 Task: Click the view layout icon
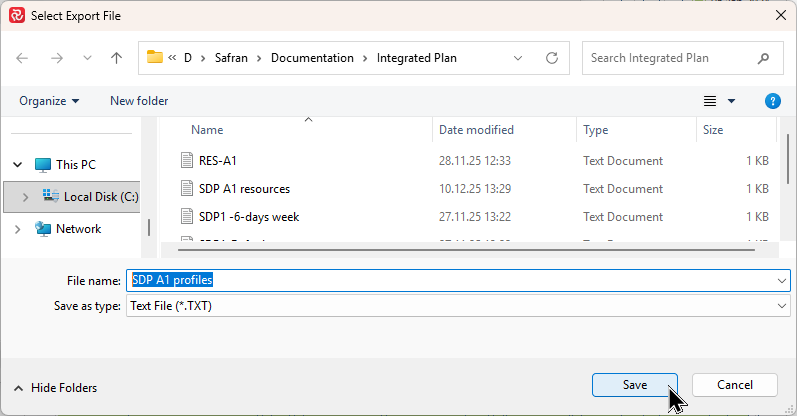pyautogui.click(x=710, y=101)
